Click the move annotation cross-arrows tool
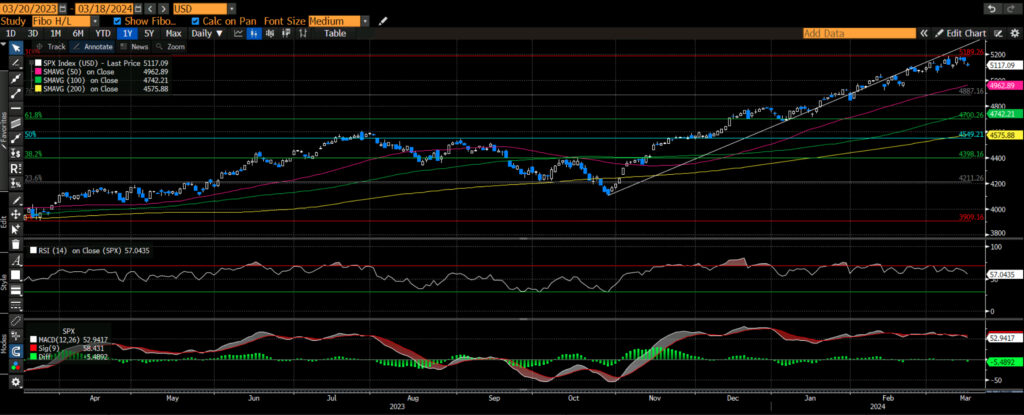Image resolution: width=1024 pixels, height=415 pixels. coord(15,214)
